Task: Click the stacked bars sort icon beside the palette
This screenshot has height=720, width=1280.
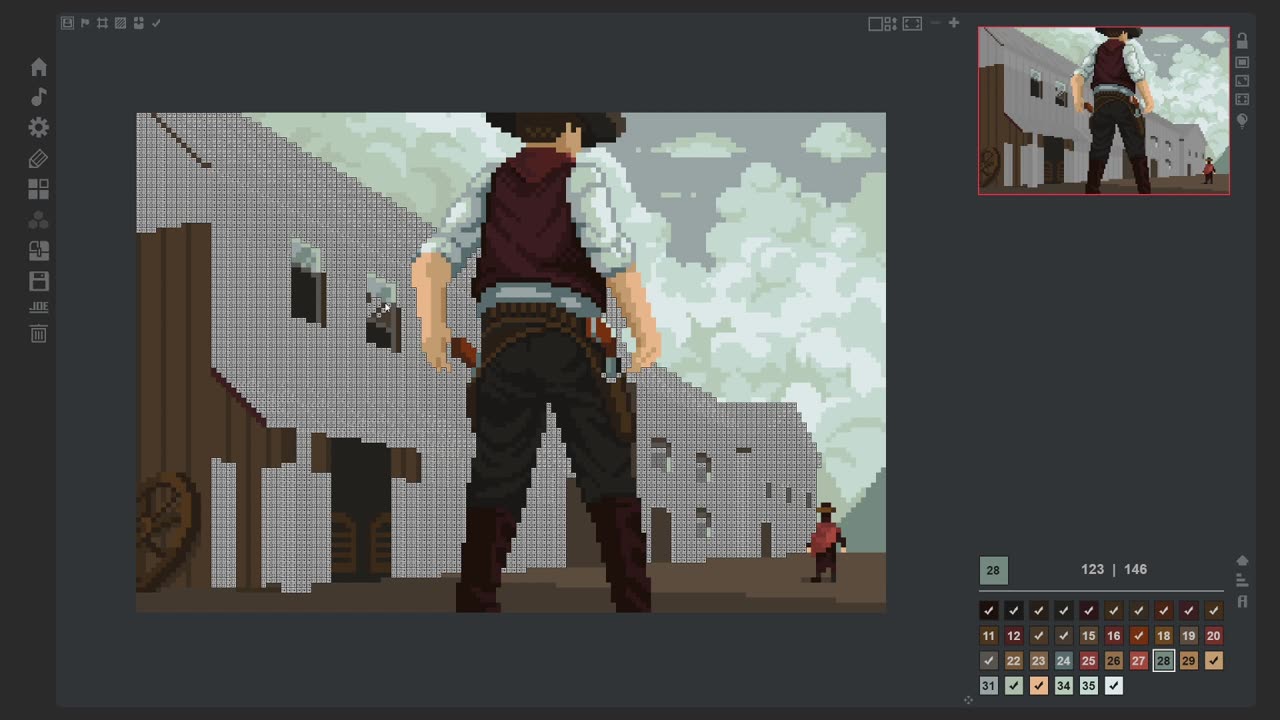Action: point(1242,580)
